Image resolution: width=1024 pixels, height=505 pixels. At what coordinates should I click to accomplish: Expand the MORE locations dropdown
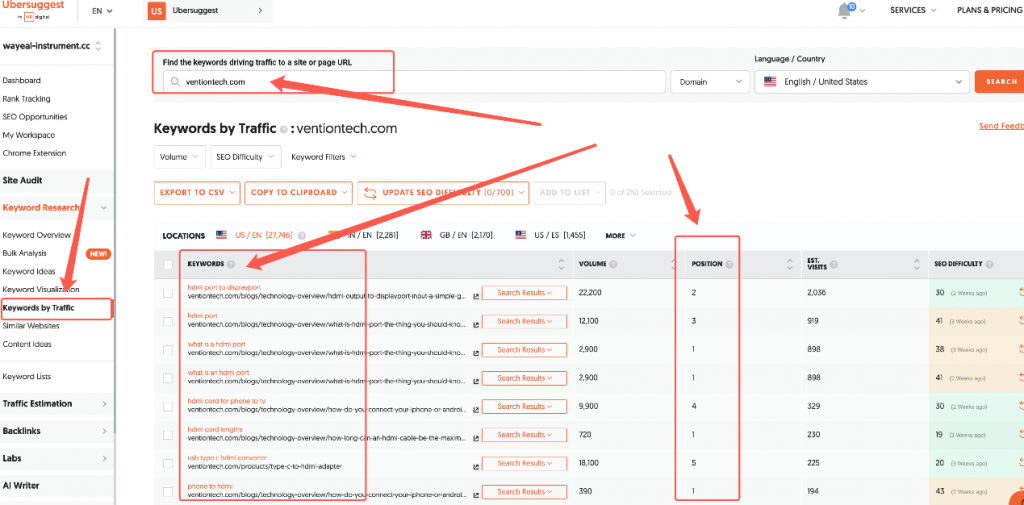click(x=620, y=235)
